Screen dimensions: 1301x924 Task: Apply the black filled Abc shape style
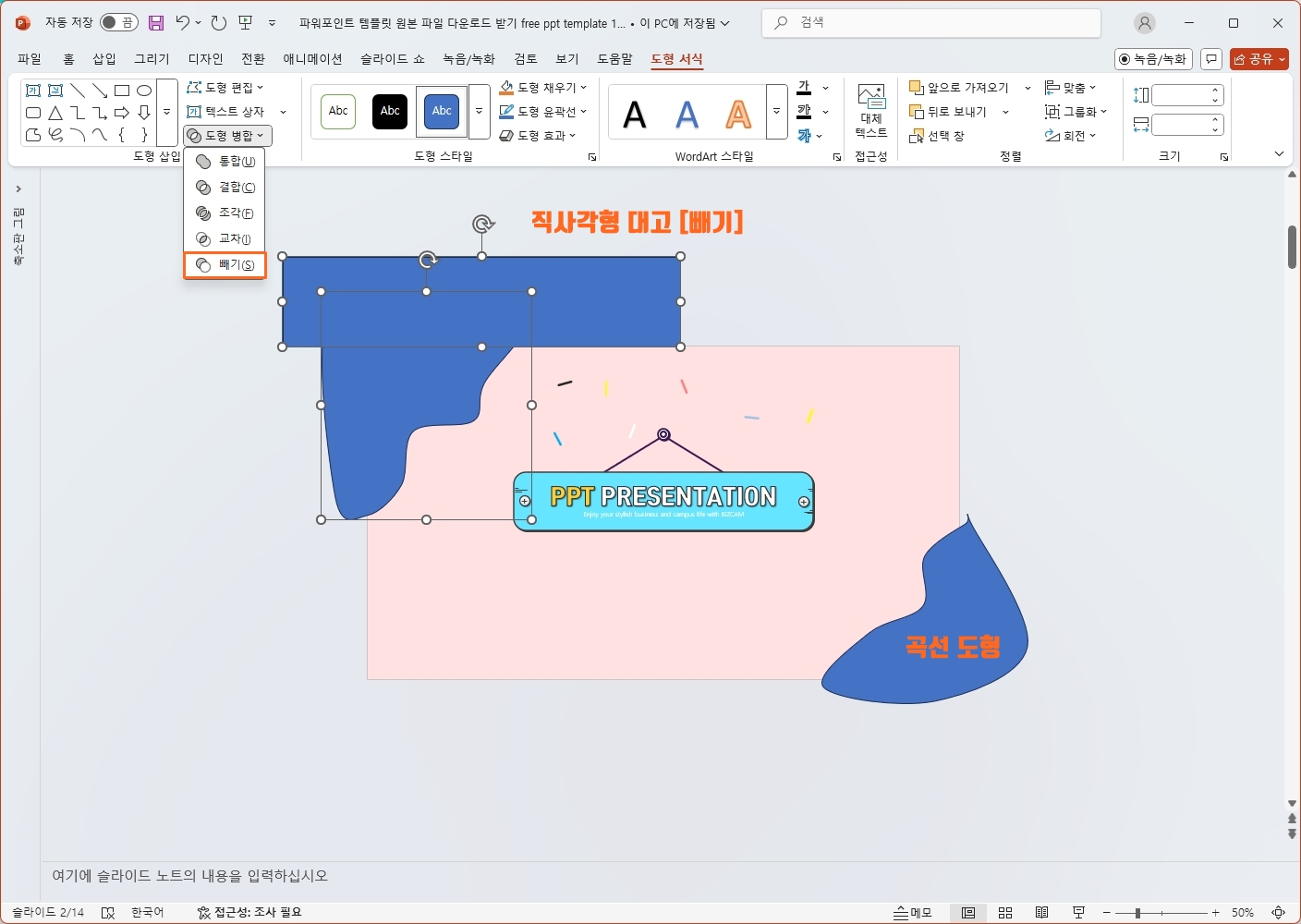(390, 111)
